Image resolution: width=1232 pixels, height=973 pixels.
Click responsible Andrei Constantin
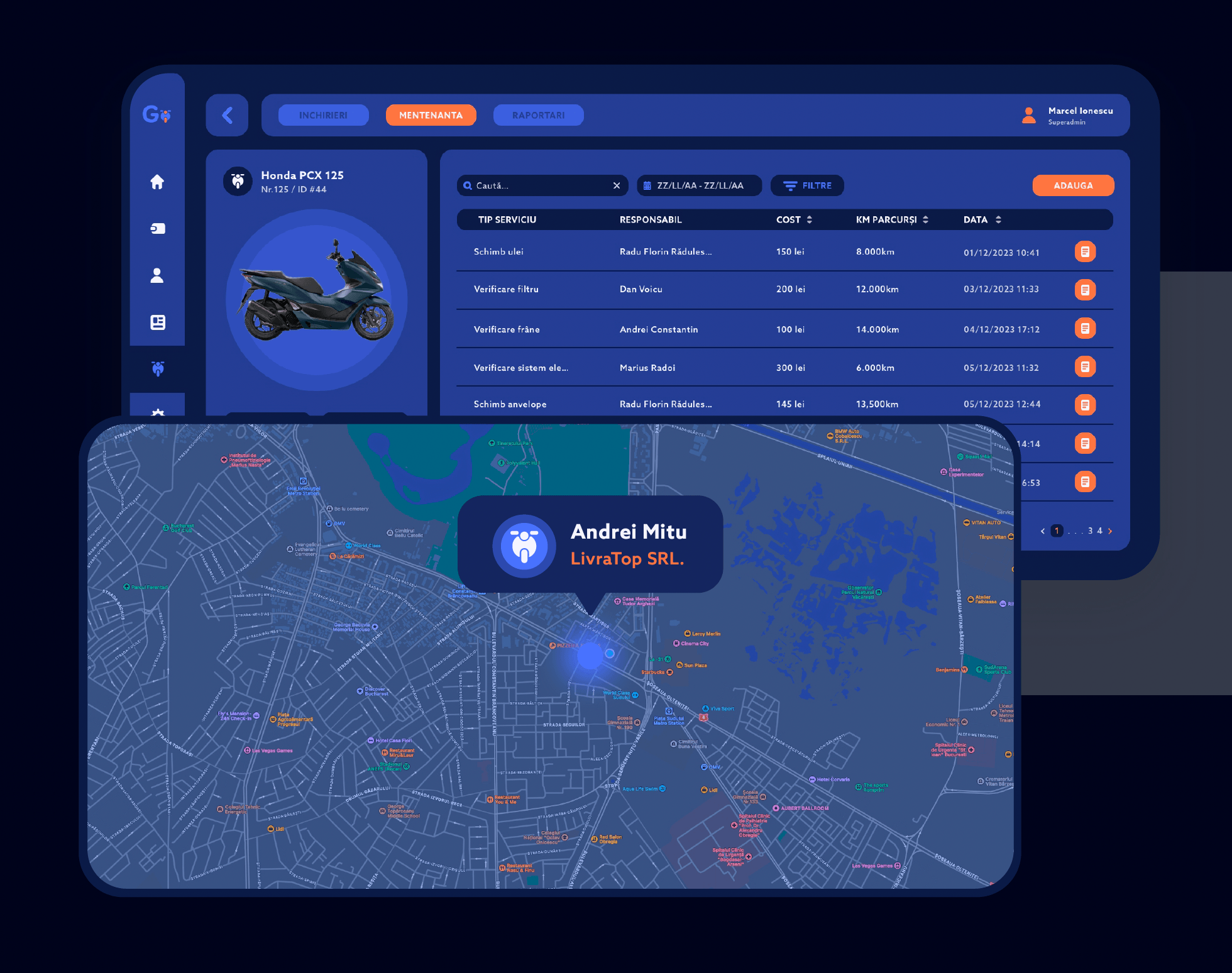click(659, 329)
